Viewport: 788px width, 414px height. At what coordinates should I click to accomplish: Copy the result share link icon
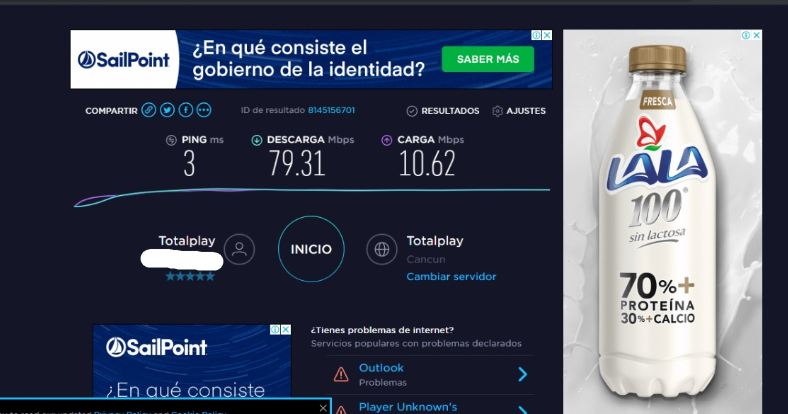point(149,110)
